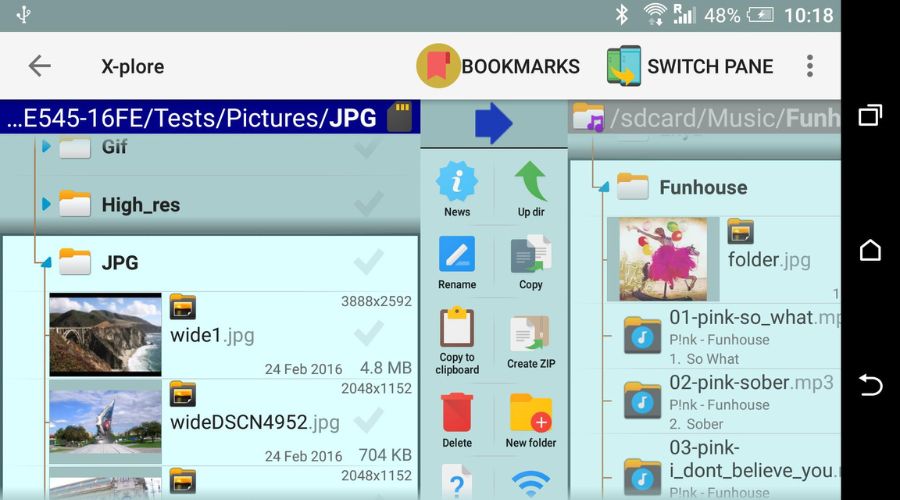Select file name wideDSCN4952.jpg
Image resolution: width=900 pixels, height=500 pixels.
click(255, 423)
